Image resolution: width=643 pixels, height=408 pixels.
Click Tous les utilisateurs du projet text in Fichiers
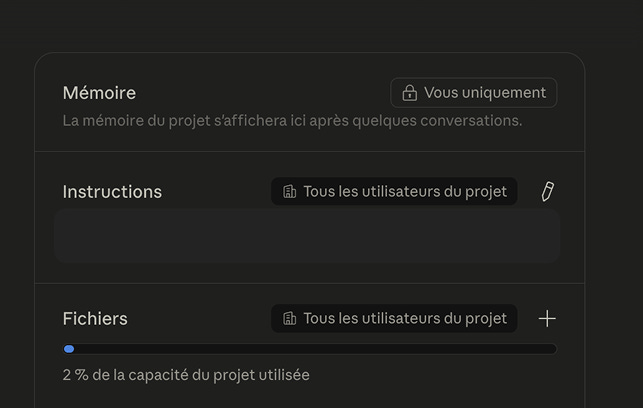(x=405, y=318)
